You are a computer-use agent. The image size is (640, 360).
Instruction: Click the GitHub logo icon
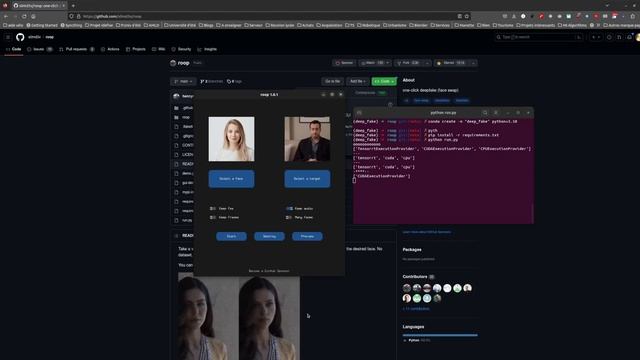tap(20, 37)
